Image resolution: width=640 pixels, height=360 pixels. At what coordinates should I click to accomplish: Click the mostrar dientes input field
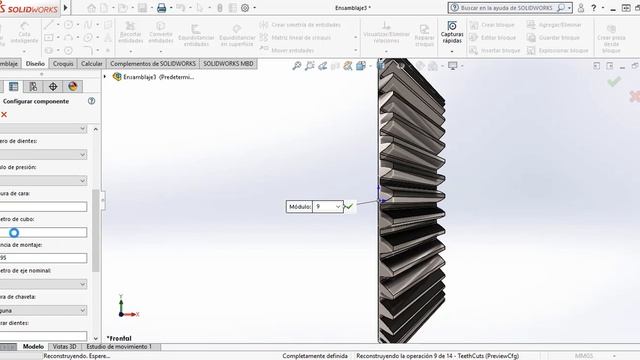click(x=43, y=336)
